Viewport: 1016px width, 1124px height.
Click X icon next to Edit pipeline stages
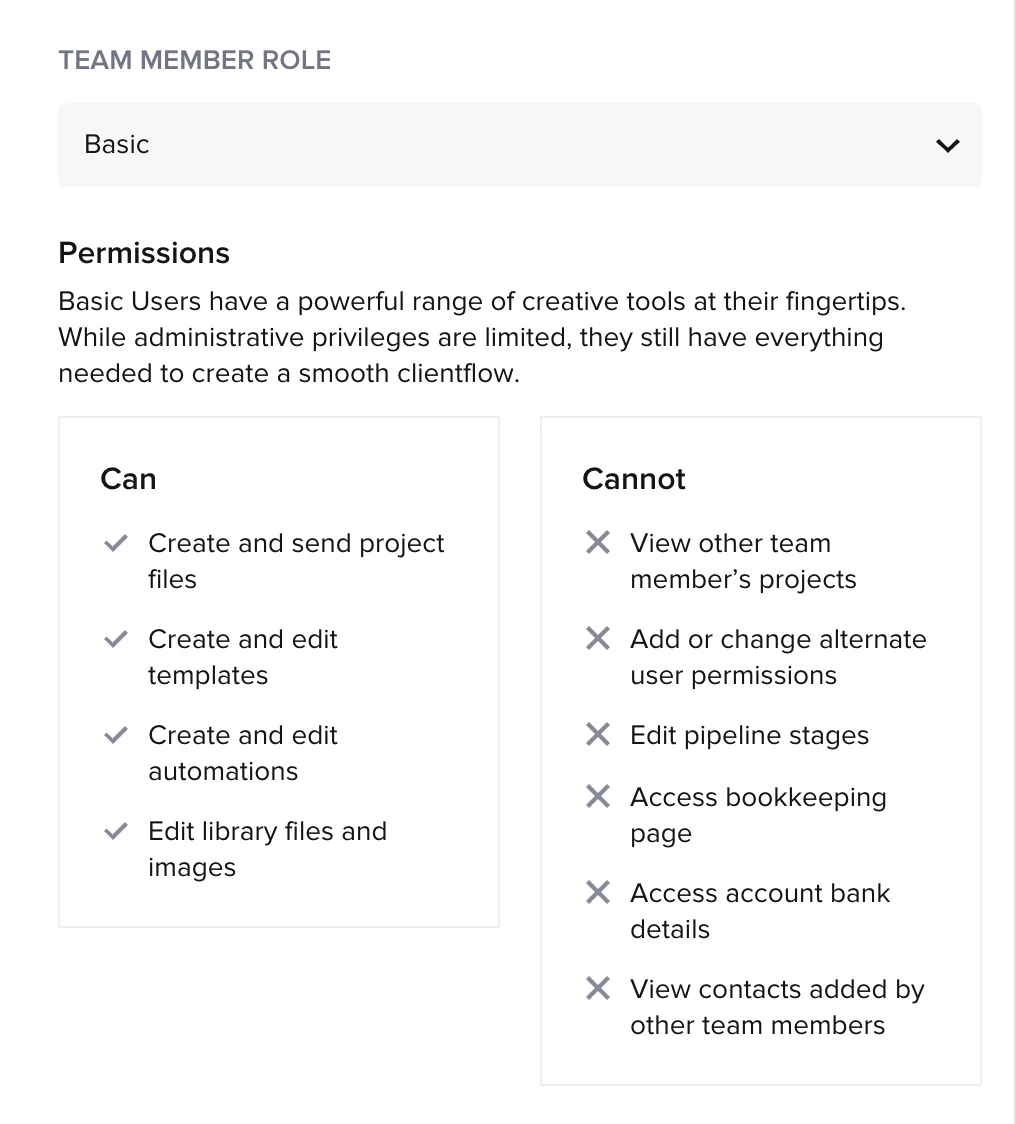pyautogui.click(x=597, y=735)
